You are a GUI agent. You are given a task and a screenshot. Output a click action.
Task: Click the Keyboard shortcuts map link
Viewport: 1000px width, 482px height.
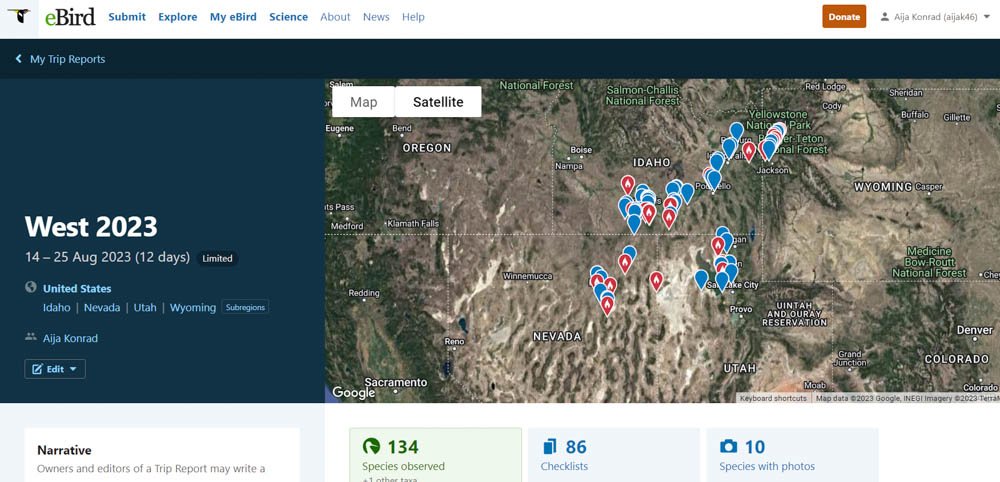pyautogui.click(x=774, y=398)
